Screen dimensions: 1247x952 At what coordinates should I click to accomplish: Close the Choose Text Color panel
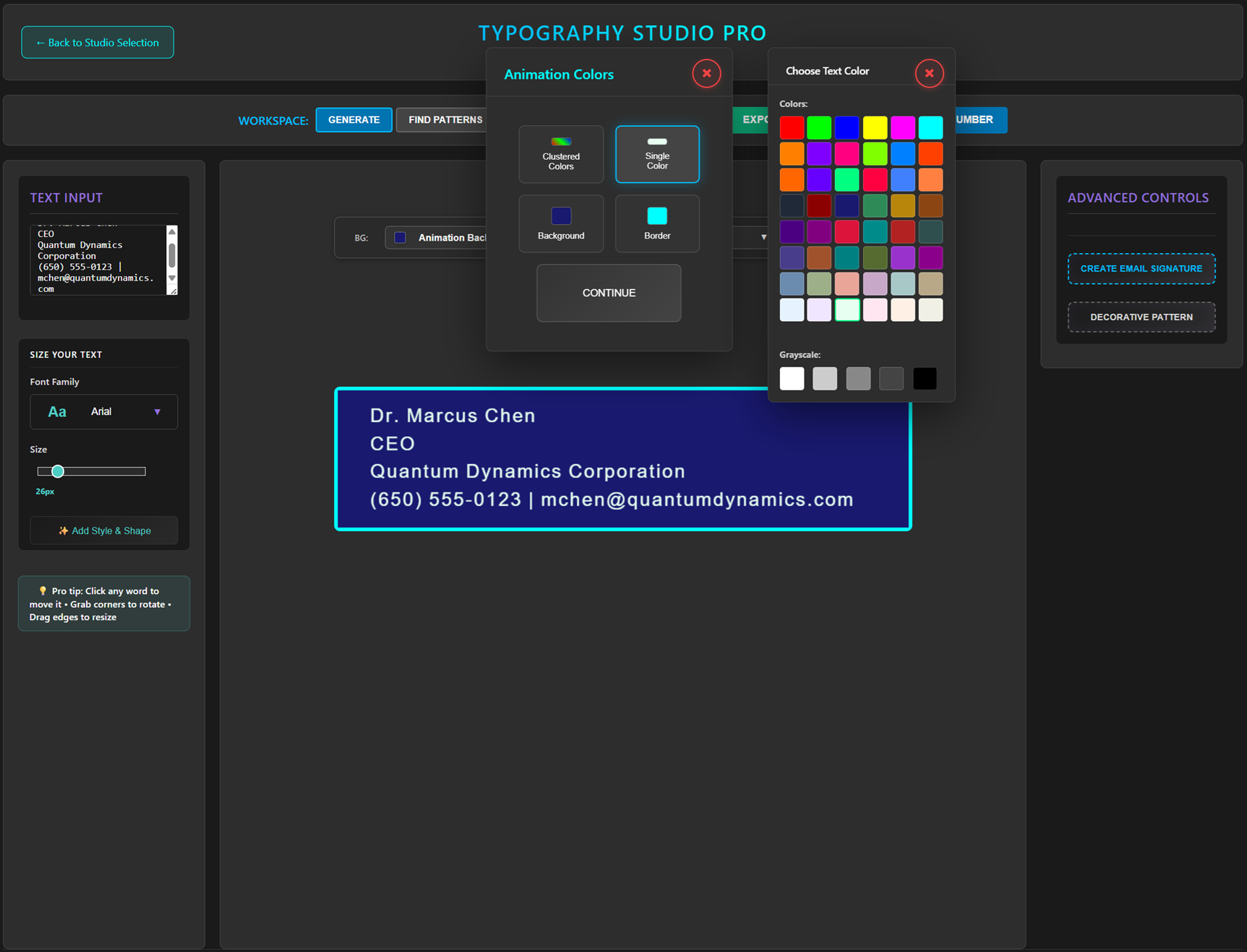coord(929,74)
